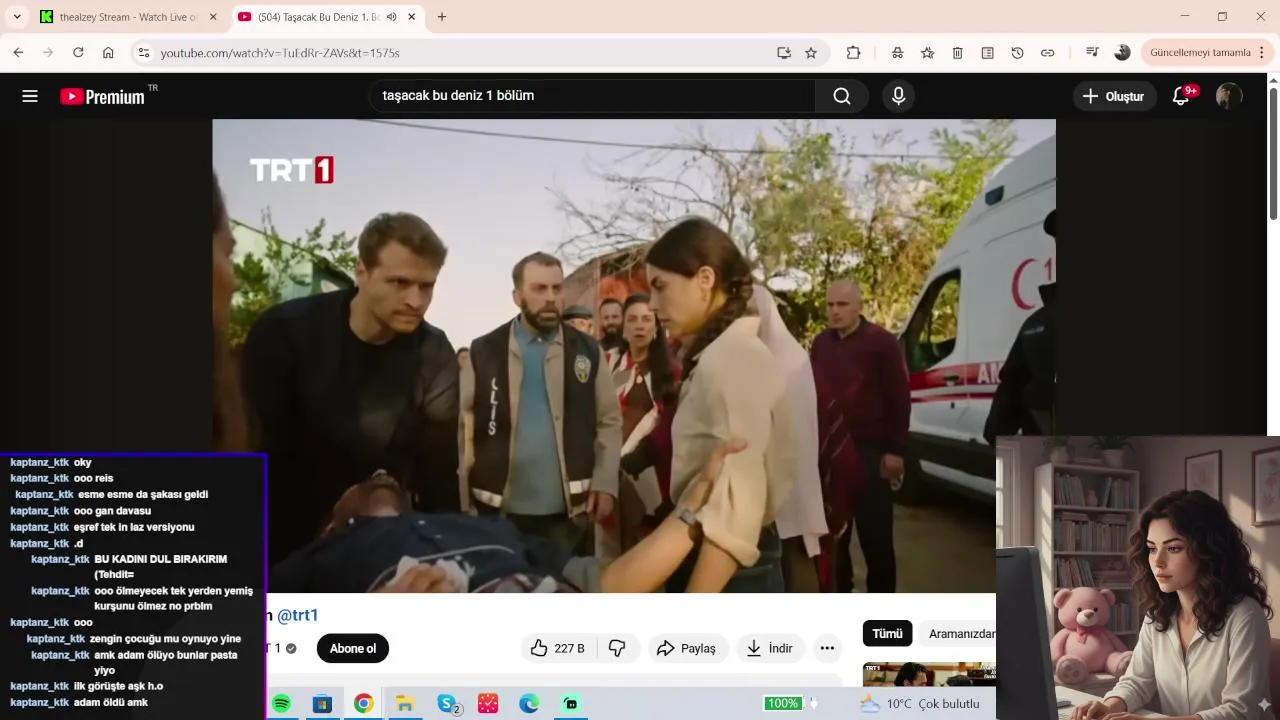Open Microsoft Edge from taskbar
This screenshot has height=720, width=1280.
tap(529, 704)
